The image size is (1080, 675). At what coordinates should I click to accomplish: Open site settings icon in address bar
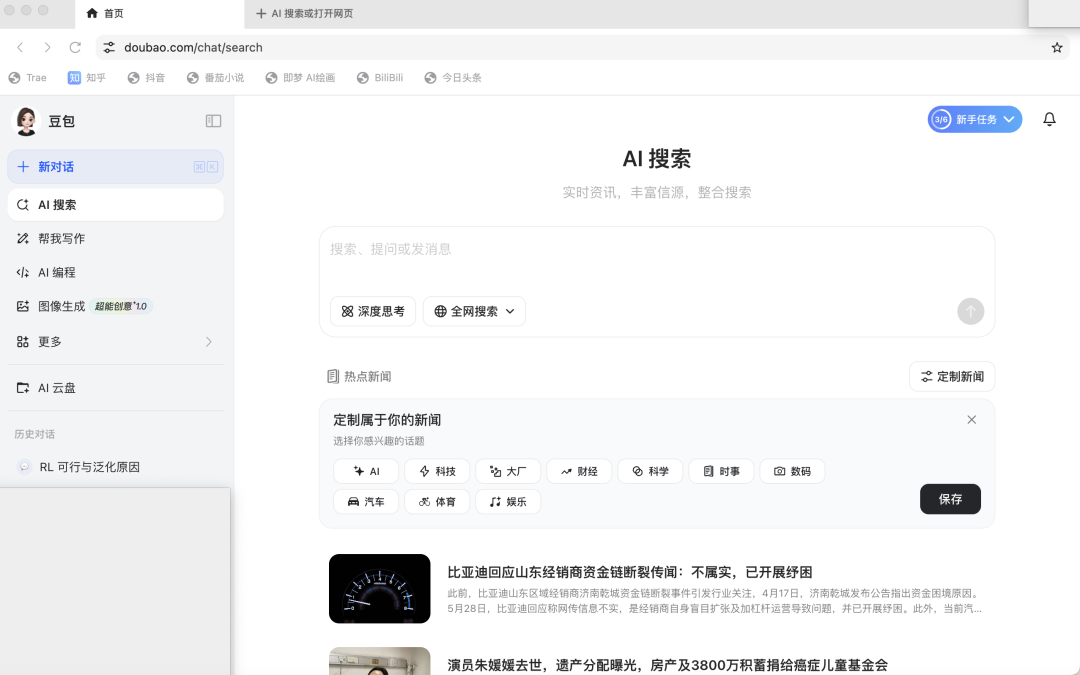109,48
